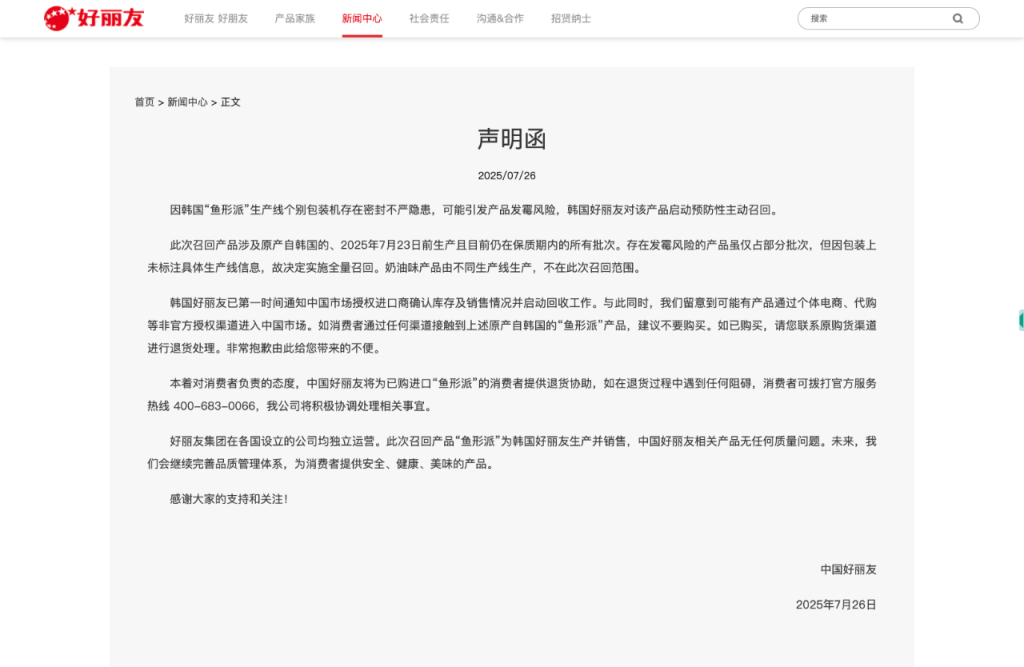The height and width of the screenshot is (667, 1024).
Task: Click the hotline number 400-683-0066
Action: tap(214, 406)
